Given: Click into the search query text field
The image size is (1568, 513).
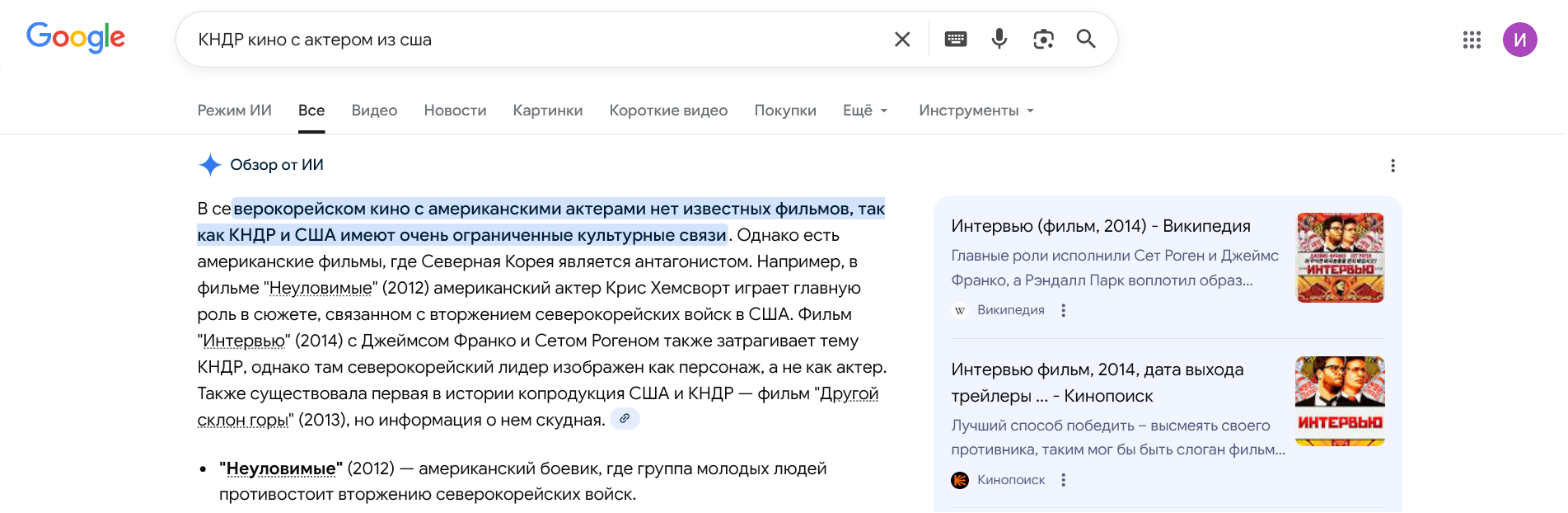Looking at the screenshot, I should tap(536, 40).
